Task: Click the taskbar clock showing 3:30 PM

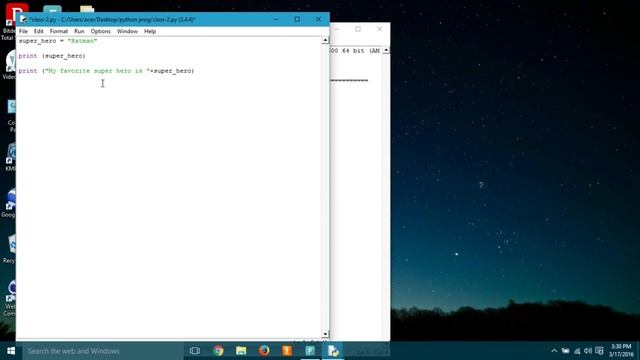Action: tap(621, 351)
